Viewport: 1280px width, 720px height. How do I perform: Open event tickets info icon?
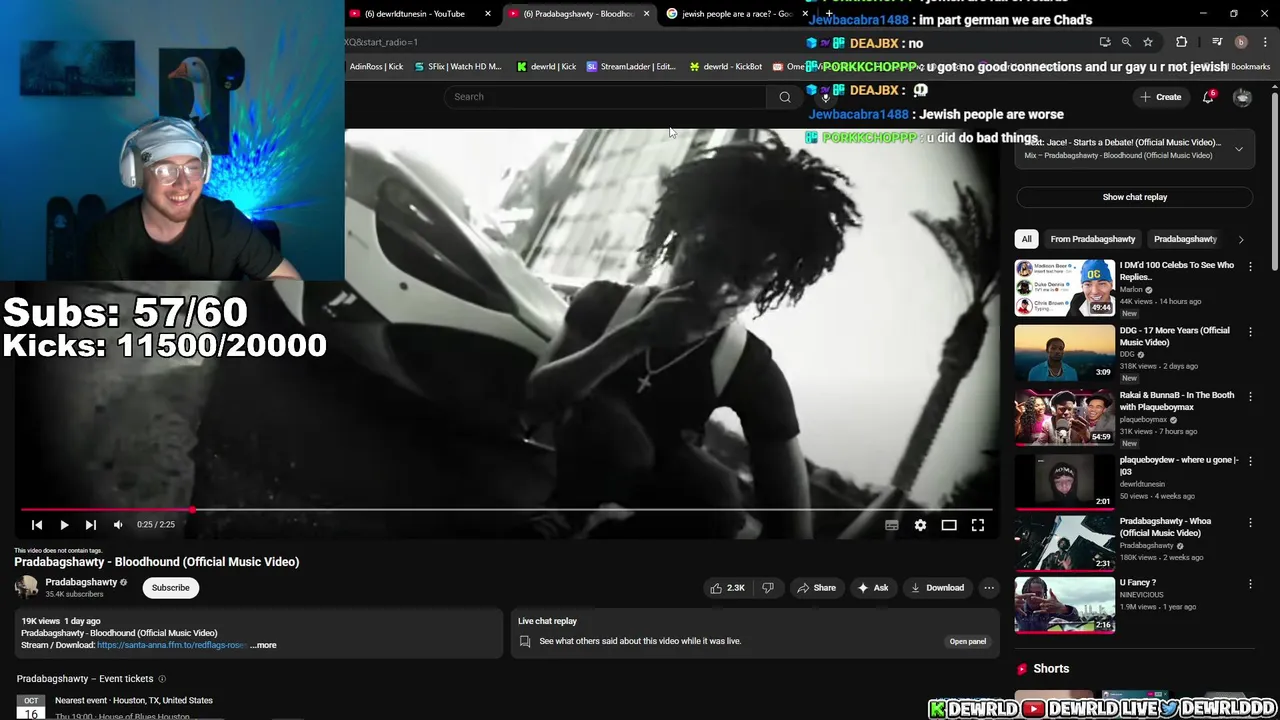point(162,679)
